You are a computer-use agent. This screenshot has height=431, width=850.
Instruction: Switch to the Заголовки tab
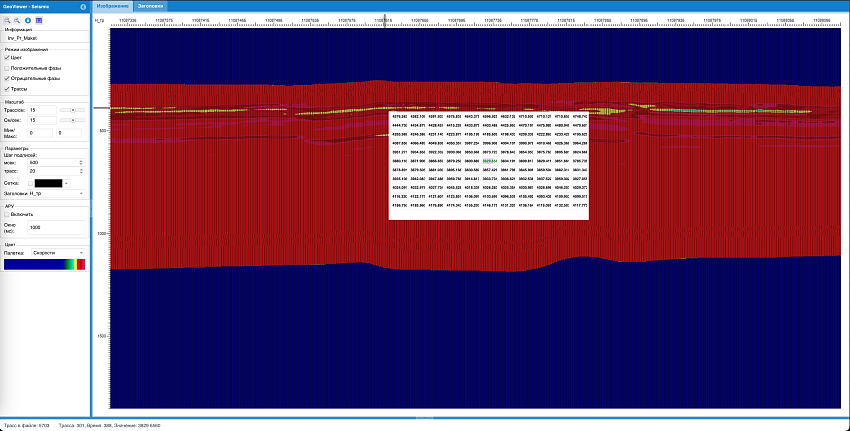point(151,6)
